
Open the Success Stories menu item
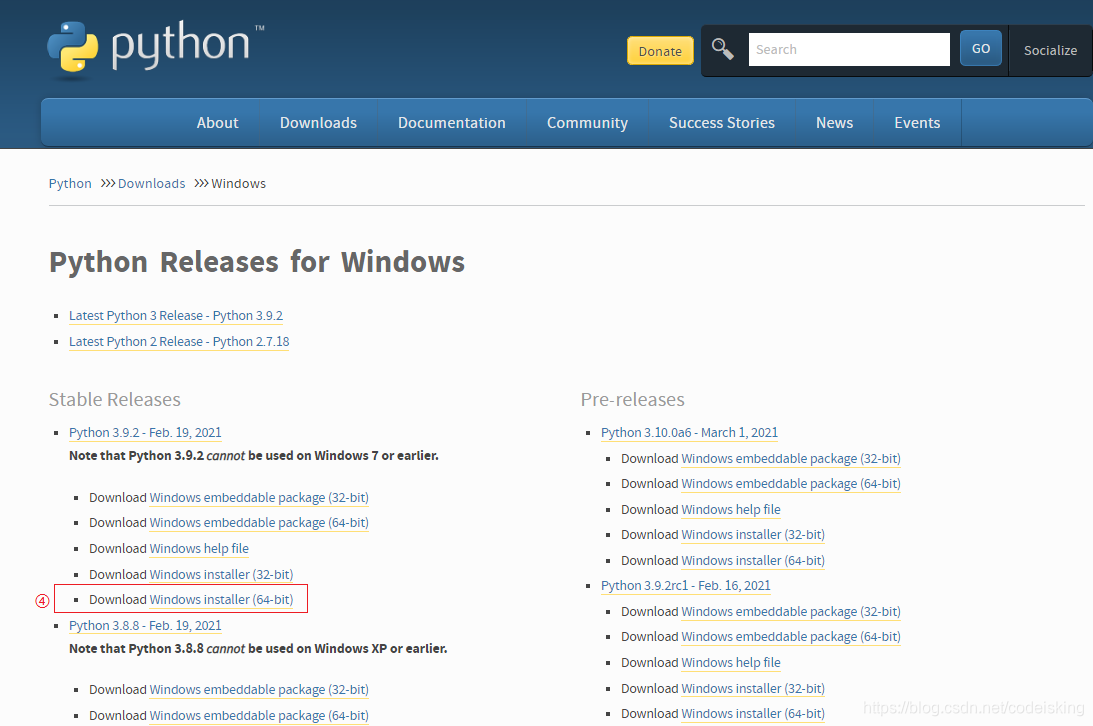pyautogui.click(x=722, y=123)
